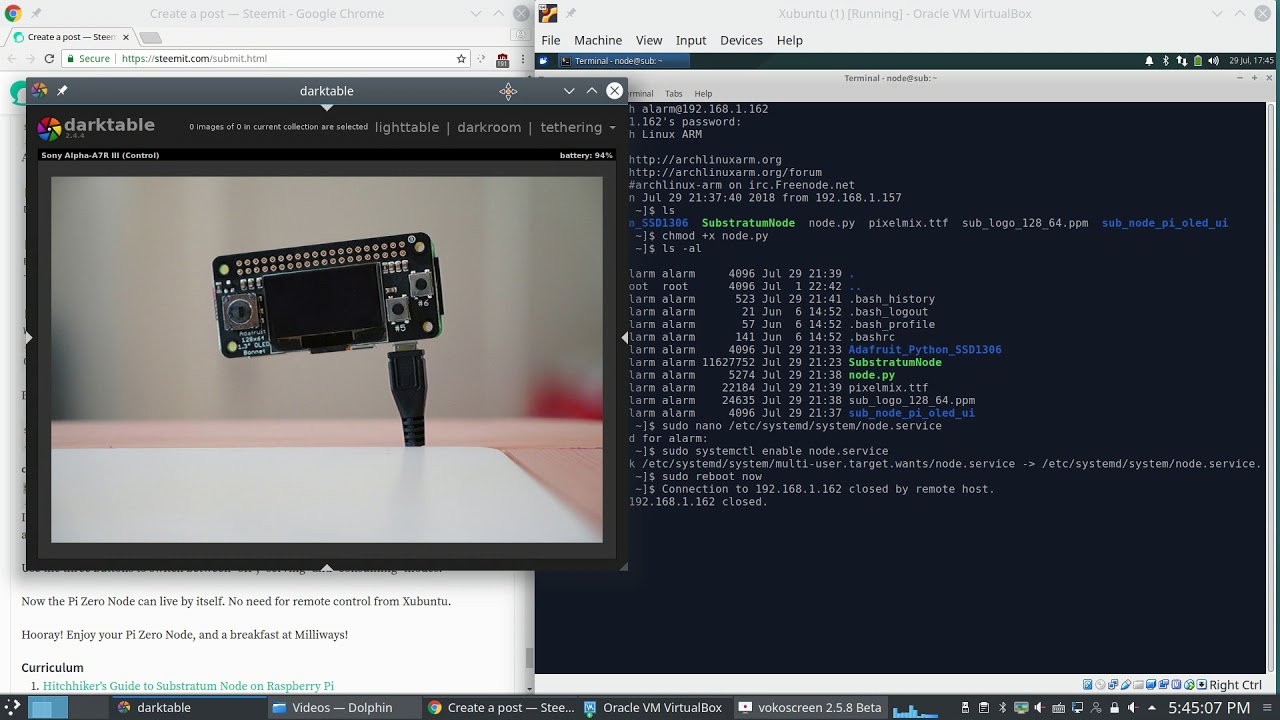Click darktable app icon in title bar
This screenshot has width=1280, height=720.
[39, 90]
